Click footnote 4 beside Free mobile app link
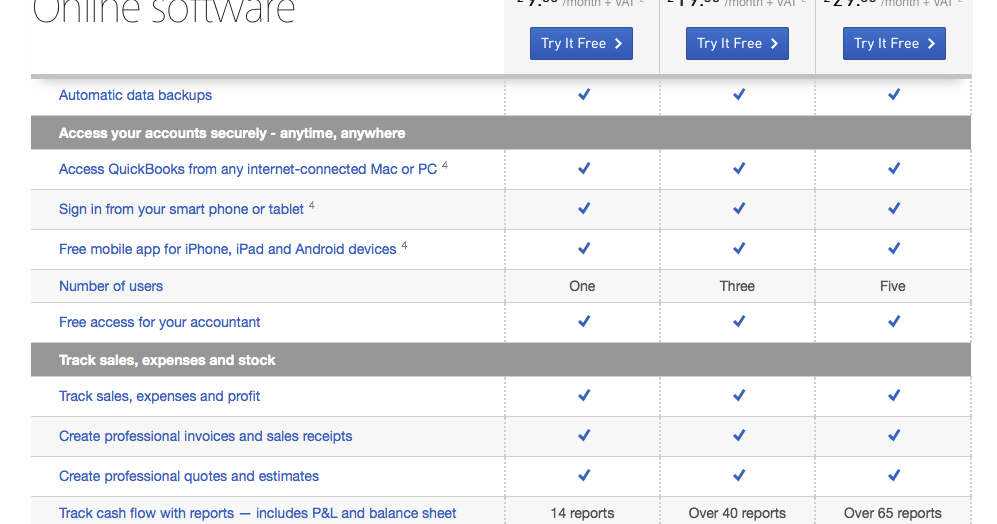 click(x=404, y=245)
